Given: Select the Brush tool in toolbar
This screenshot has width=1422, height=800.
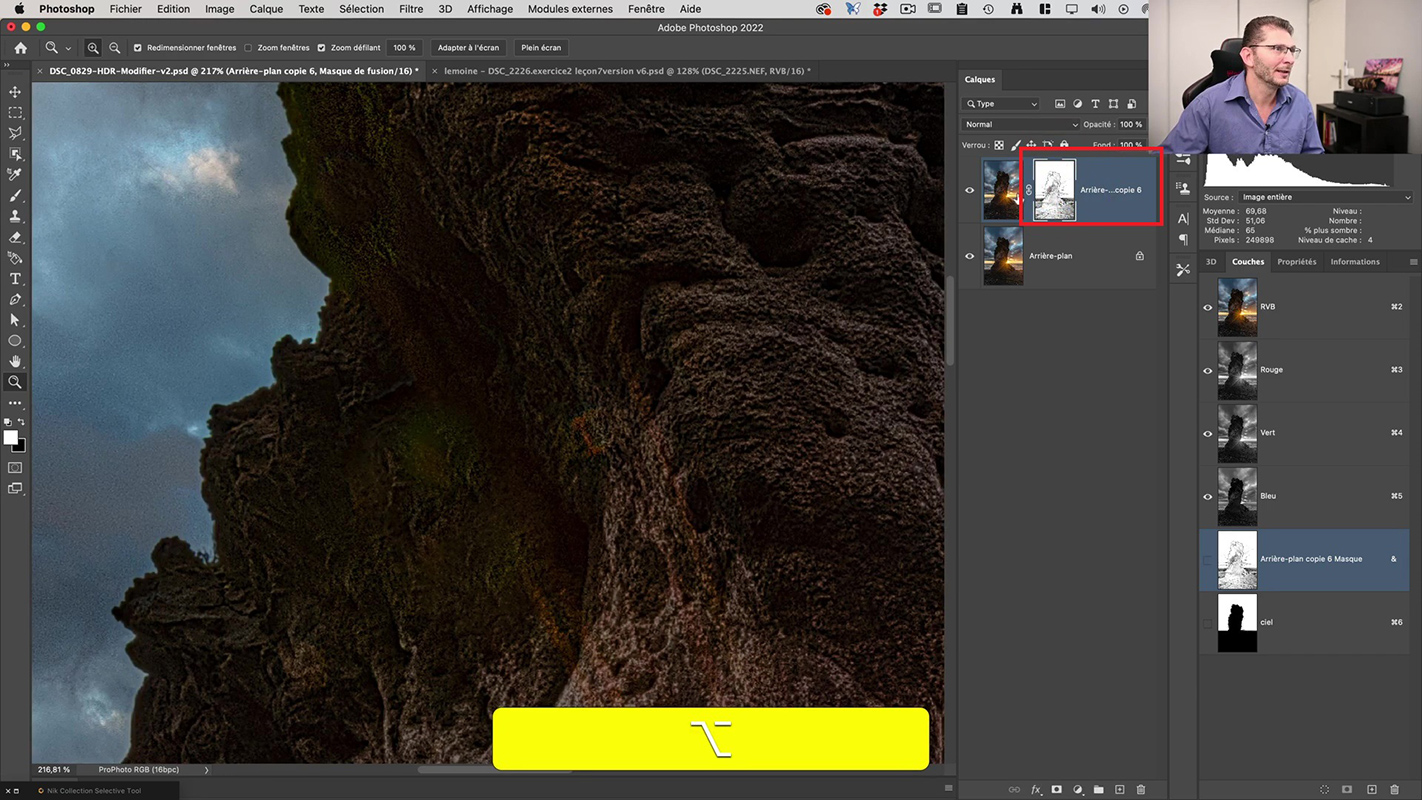Looking at the screenshot, I should [x=15, y=196].
